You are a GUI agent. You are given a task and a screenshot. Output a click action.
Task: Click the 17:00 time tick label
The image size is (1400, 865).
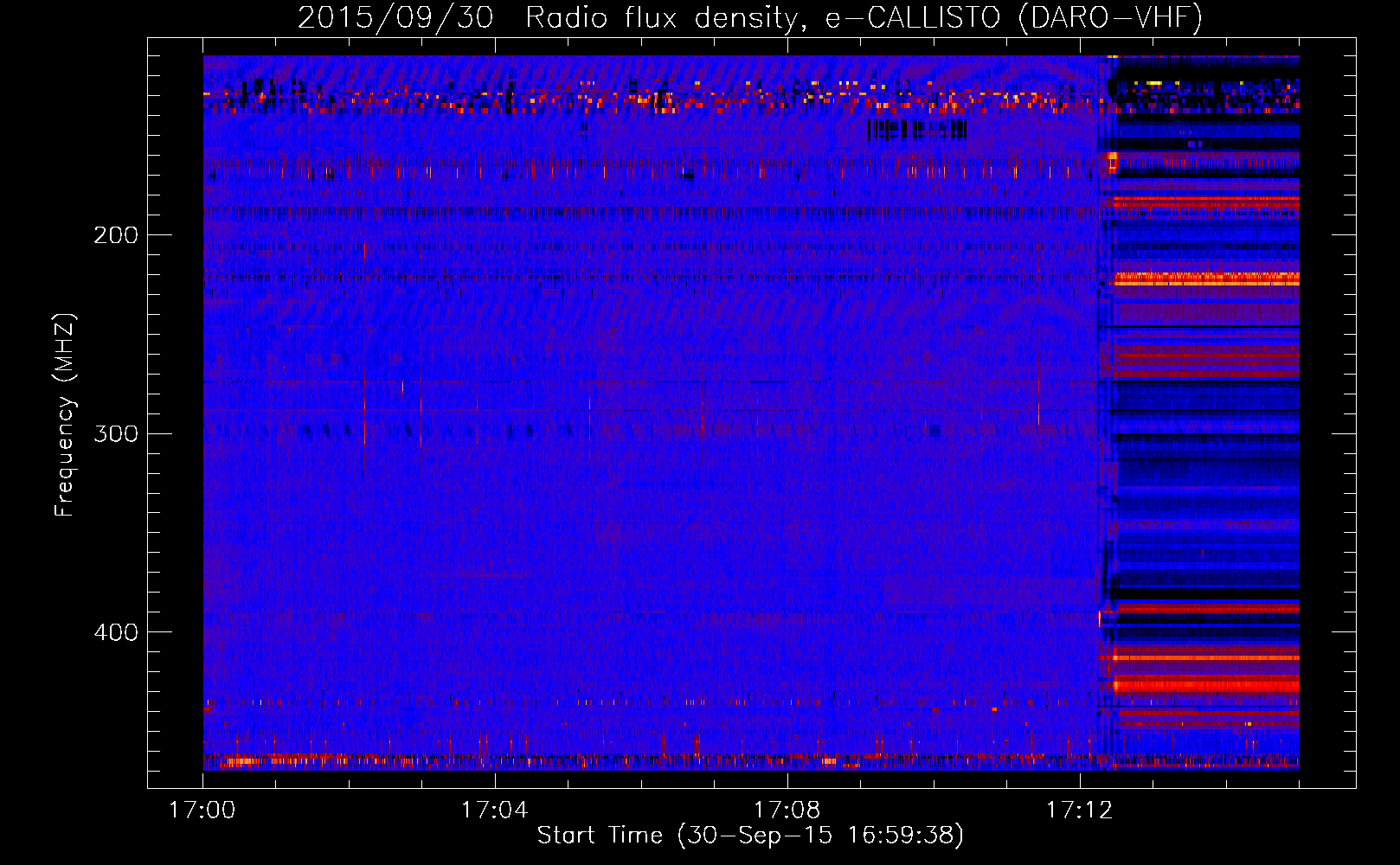click(202, 811)
